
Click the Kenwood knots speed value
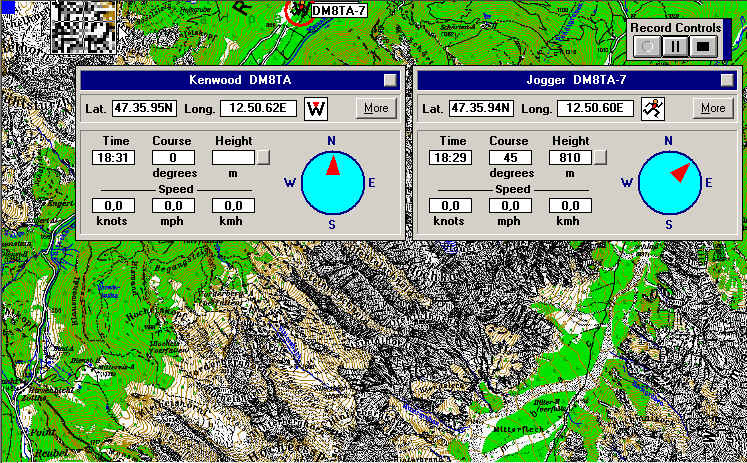point(113,206)
